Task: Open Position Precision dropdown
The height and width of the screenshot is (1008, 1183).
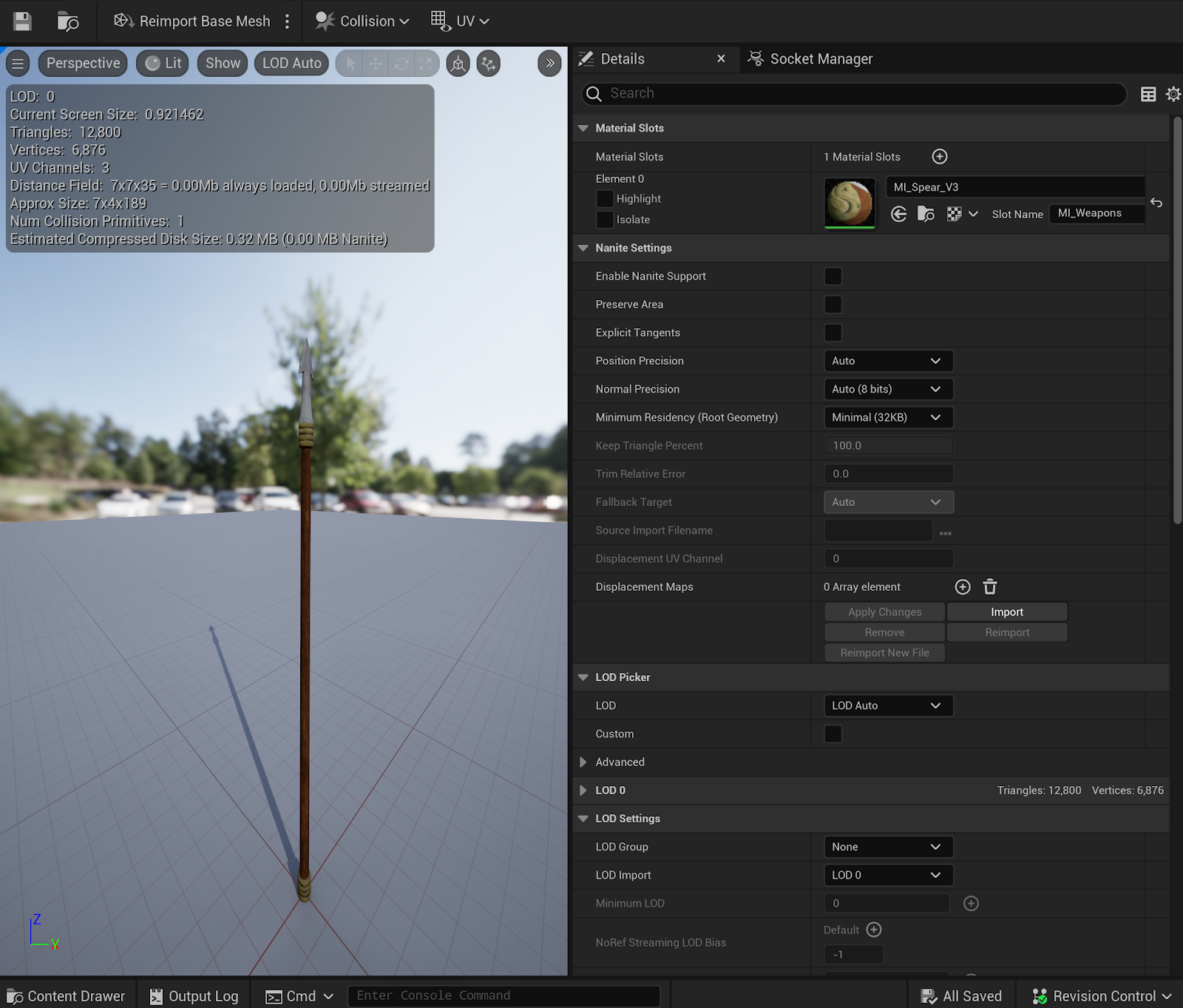Action: click(x=889, y=361)
